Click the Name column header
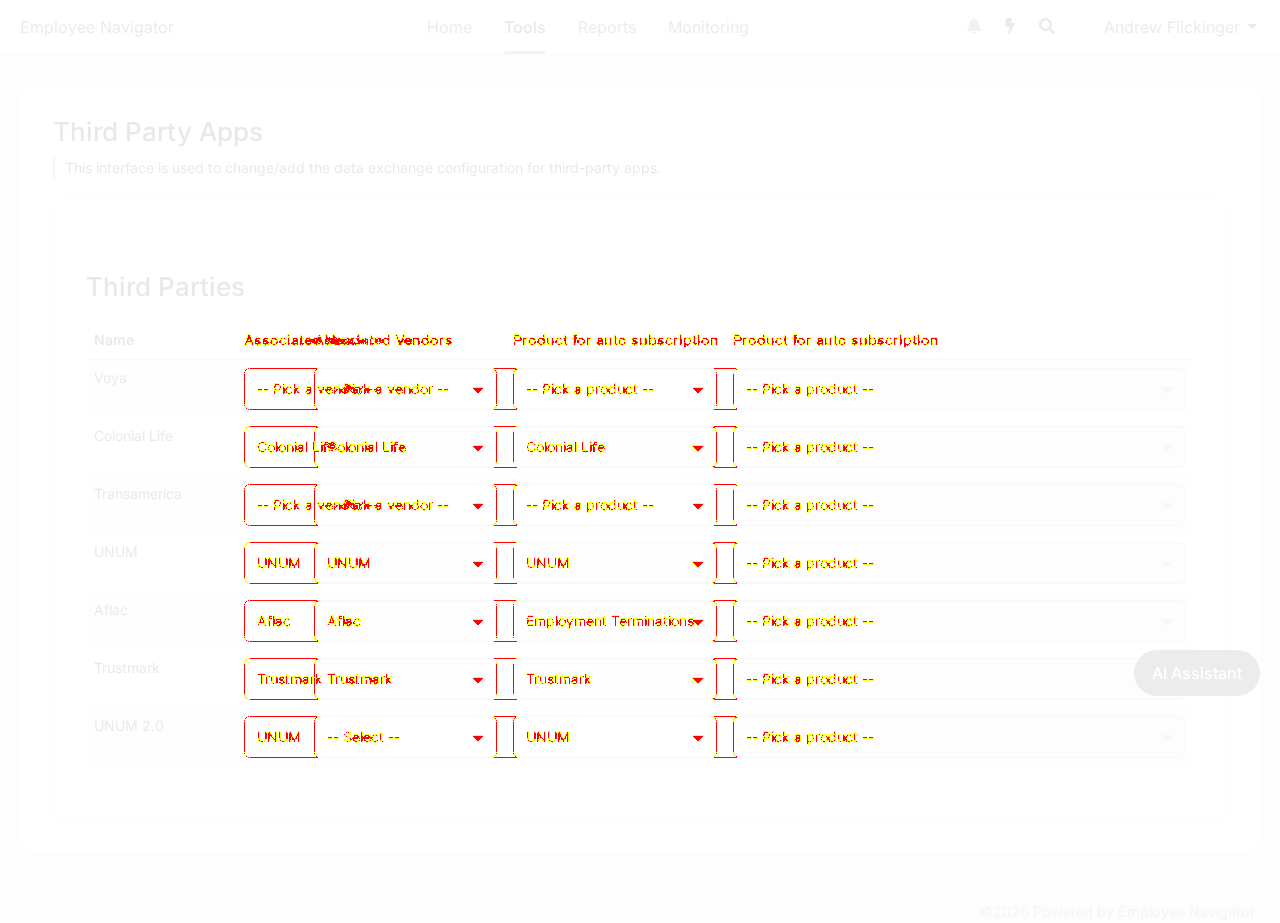This screenshot has height=923, width=1280. (114, 340)
